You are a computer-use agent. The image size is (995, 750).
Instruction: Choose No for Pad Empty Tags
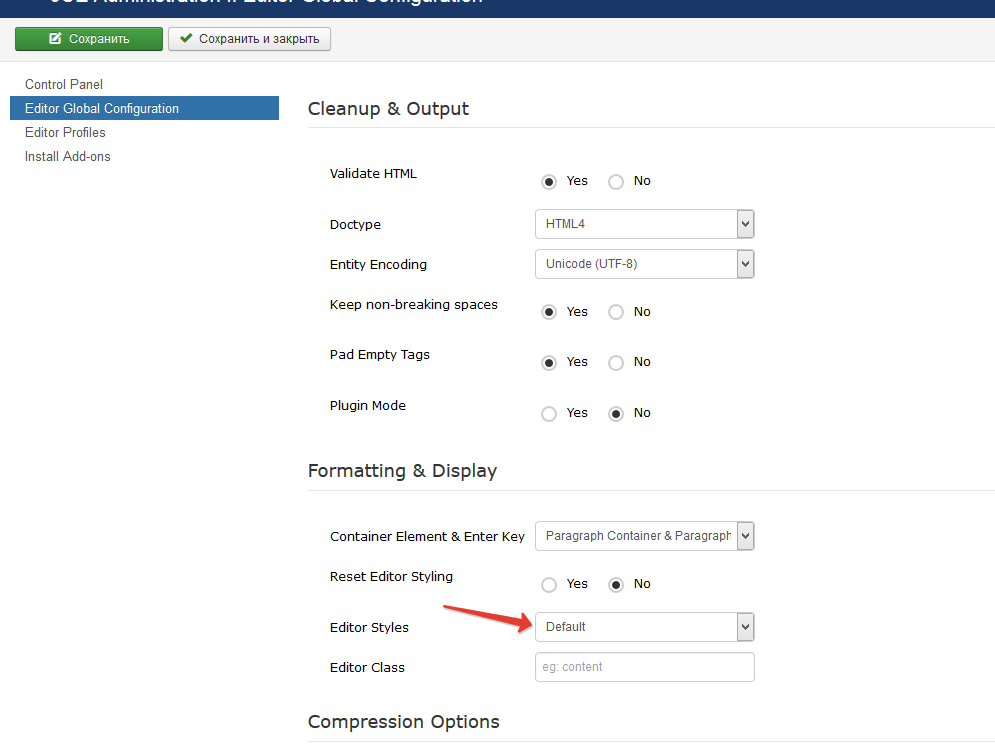click(x=616, y=363)
